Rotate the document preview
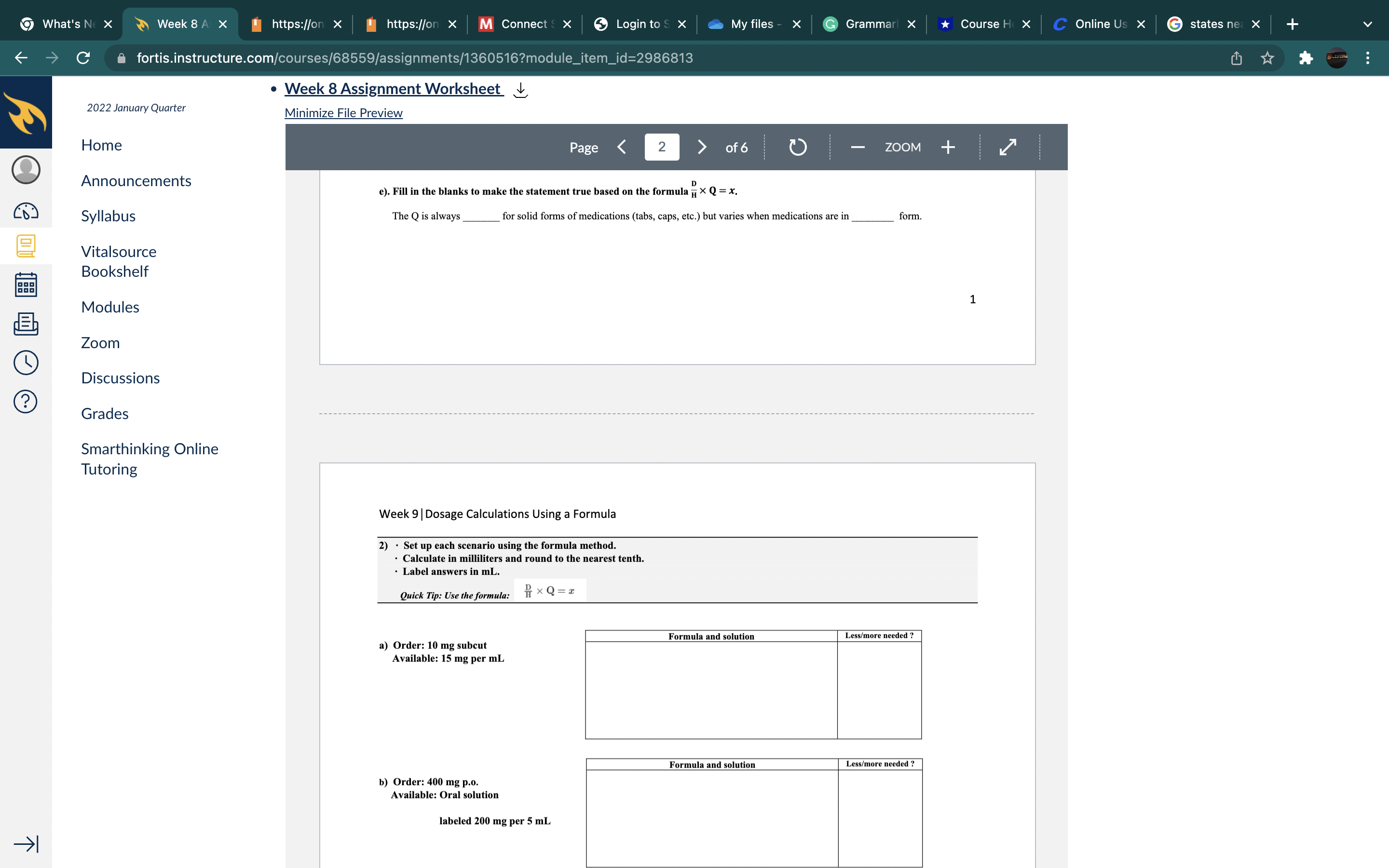The height and width of the screenshot is (868, 1389). click(797, 148)
